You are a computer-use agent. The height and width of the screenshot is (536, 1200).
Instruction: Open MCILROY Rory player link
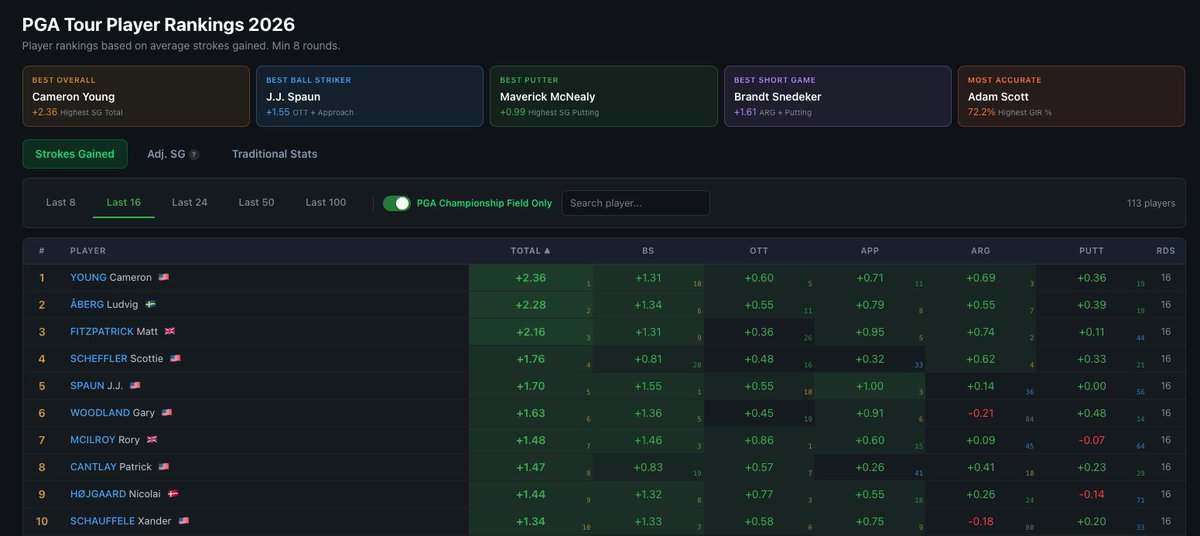tap(105, 439)
